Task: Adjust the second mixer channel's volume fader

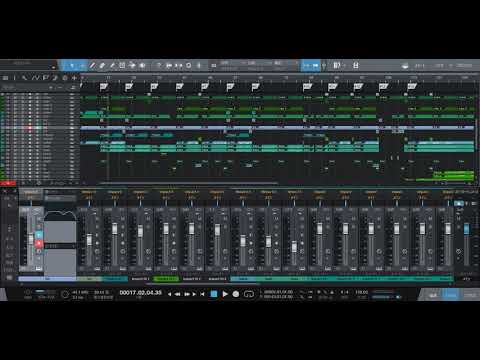Action: click(x=115, y=229)
